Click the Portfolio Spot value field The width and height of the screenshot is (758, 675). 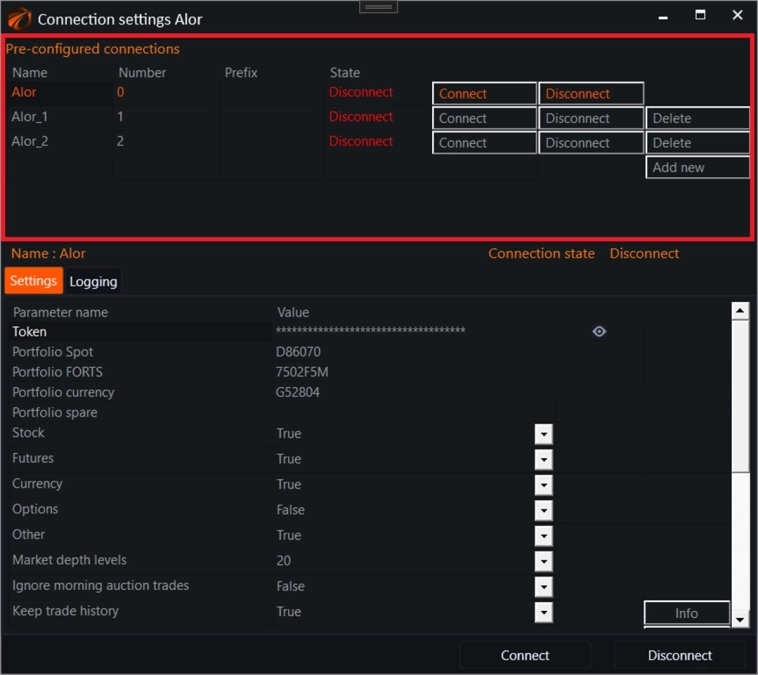pyautogui.click(x=410, y=352)
